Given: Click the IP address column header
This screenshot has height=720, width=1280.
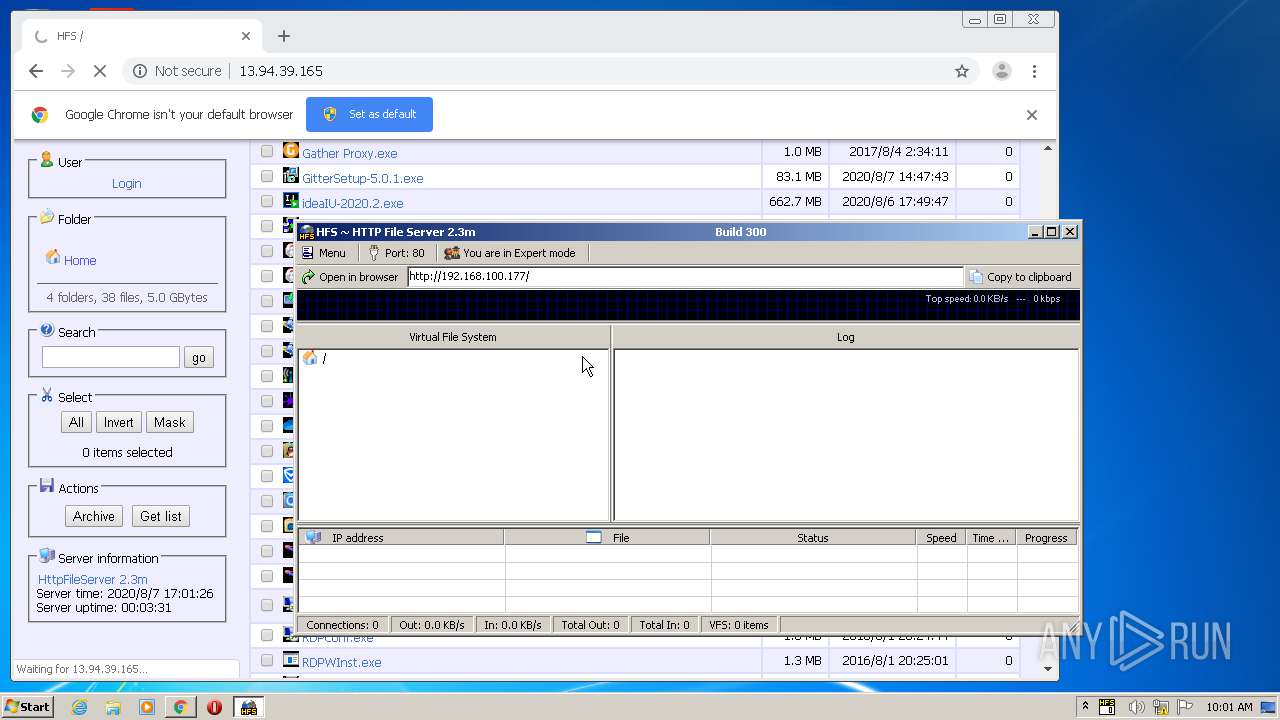Looking at the screenshot, I should pos(401,538).
